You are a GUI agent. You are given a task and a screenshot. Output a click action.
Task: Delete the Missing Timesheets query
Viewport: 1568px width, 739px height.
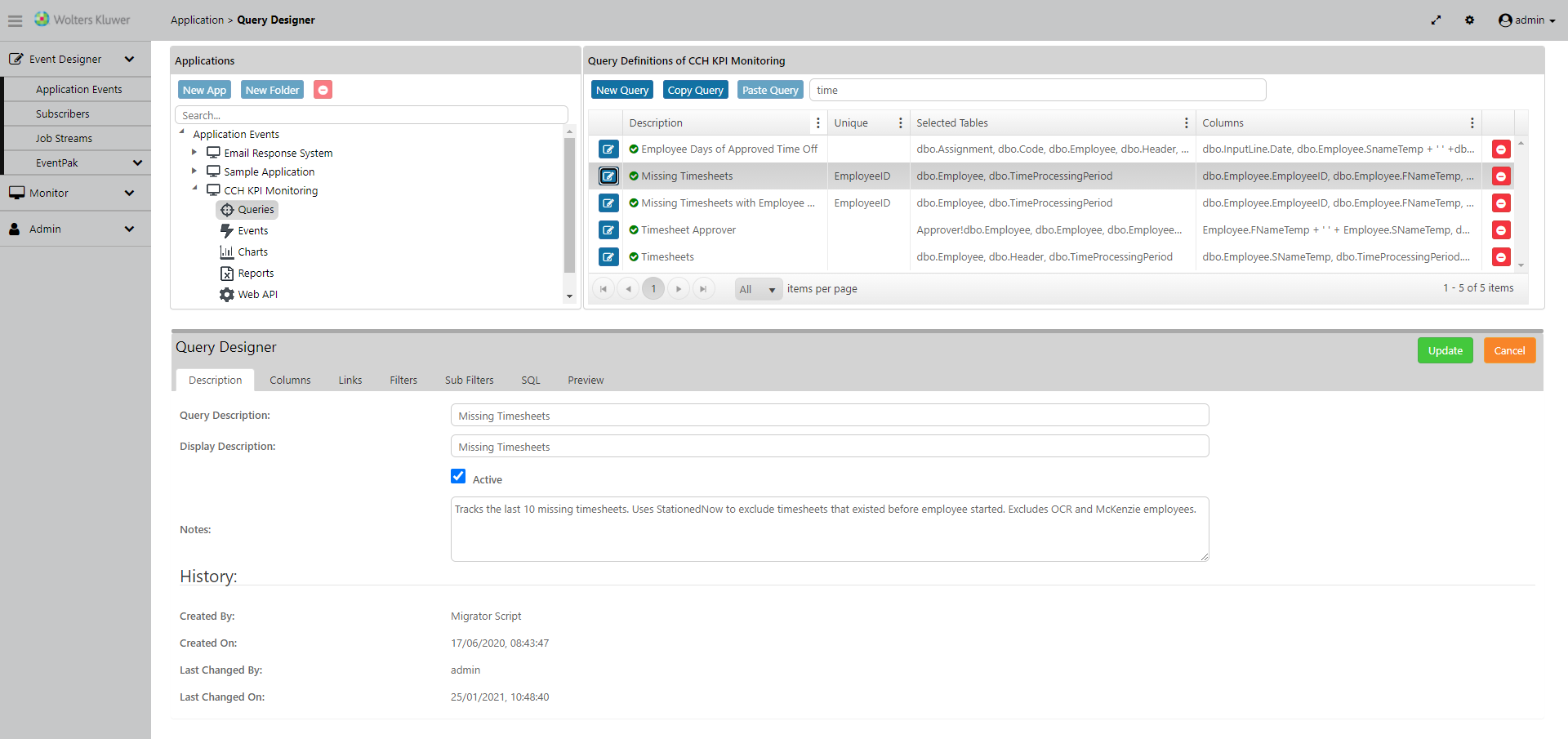pos(1501,176)
